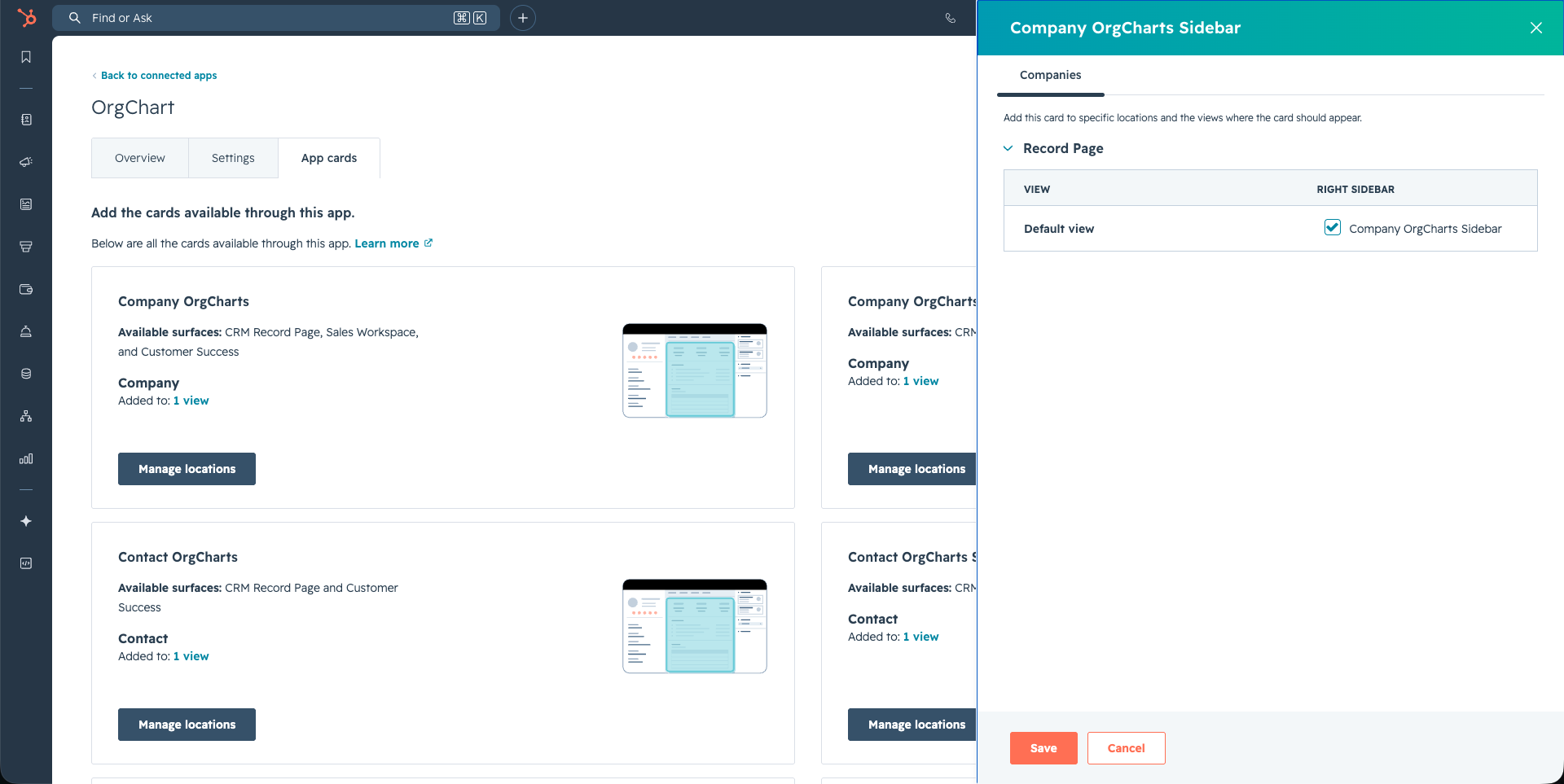Click the VIEW column header

pos(1037,190)
